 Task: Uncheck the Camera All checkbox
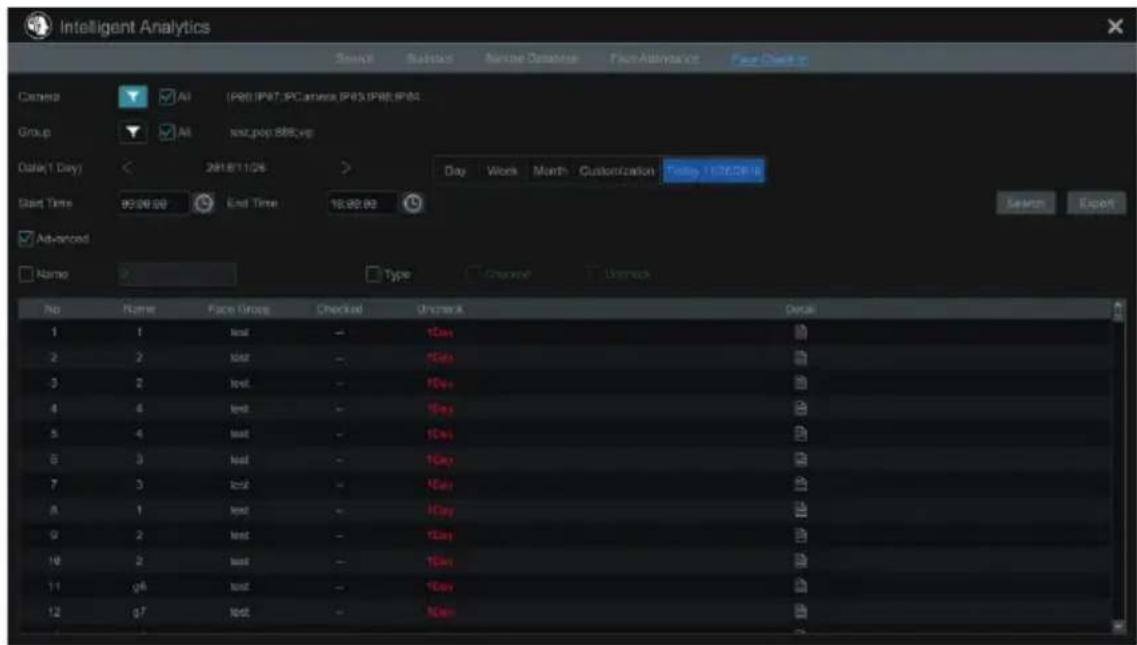point(167,96)
